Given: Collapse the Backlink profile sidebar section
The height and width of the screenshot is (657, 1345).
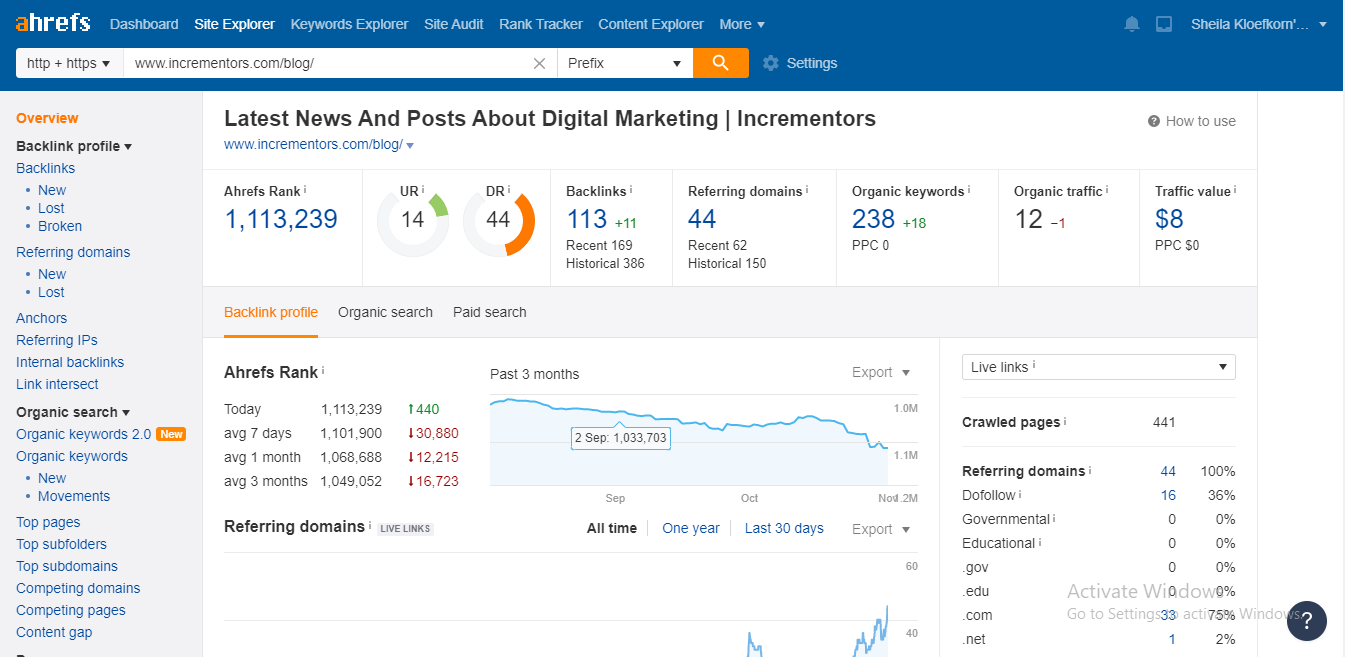Looking at the screenshot, I should 74,146.
